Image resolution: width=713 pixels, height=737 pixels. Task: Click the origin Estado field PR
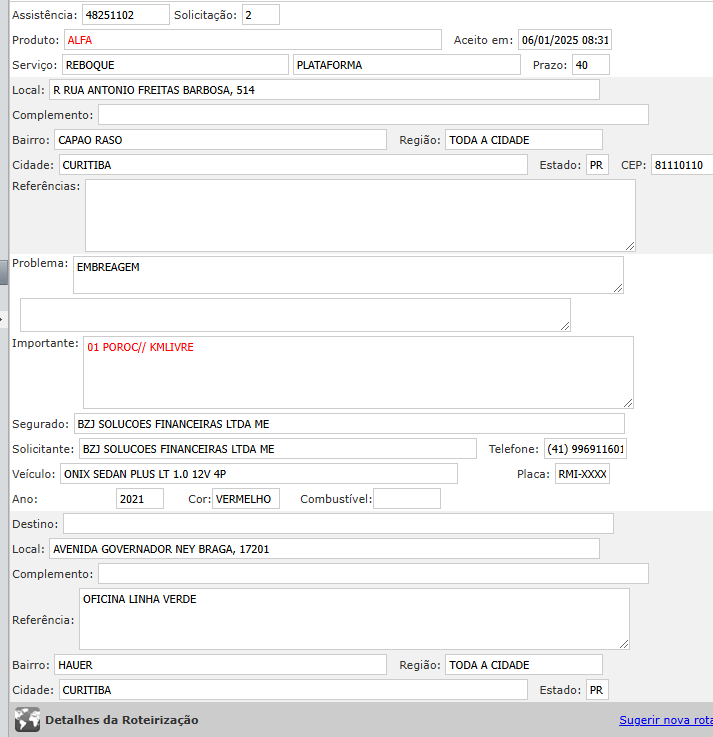[597, 165]
